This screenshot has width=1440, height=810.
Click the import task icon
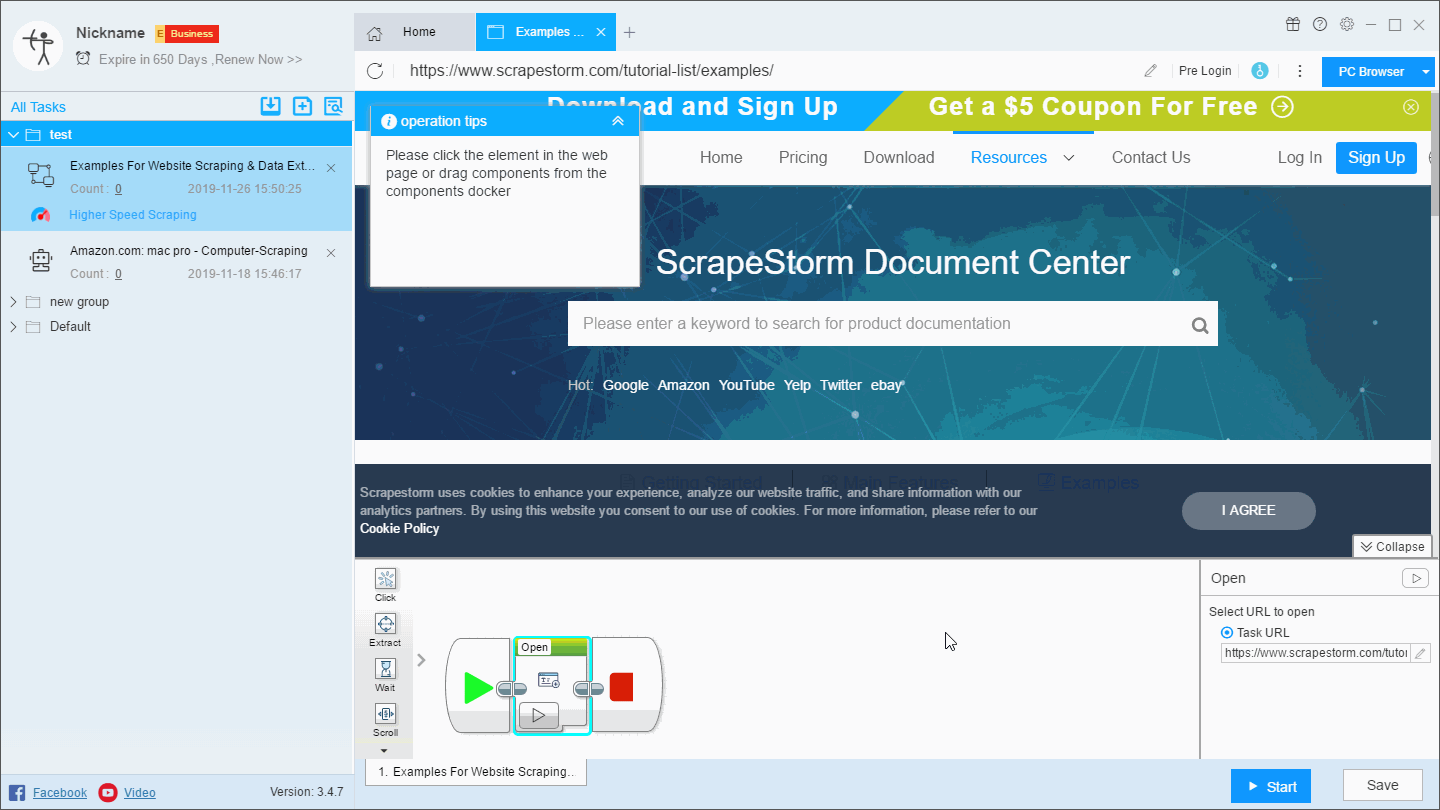pos(270,107)
